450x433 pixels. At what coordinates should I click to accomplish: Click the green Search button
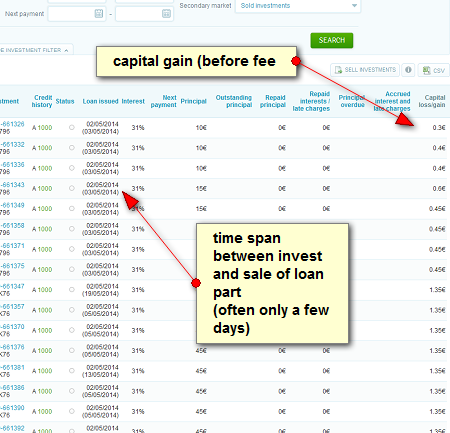[332, 40]
